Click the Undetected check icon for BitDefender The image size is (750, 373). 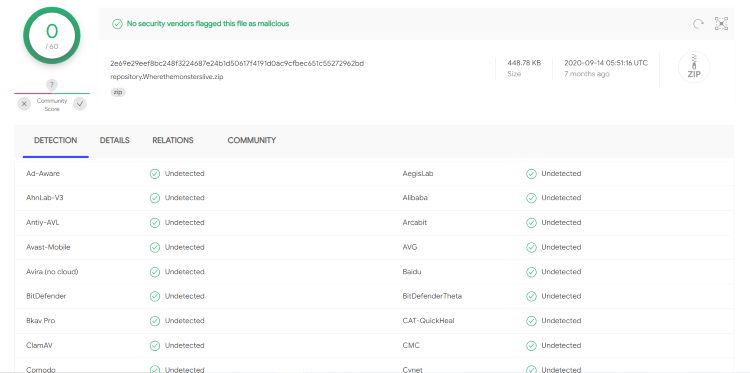[x=155, y=296]
